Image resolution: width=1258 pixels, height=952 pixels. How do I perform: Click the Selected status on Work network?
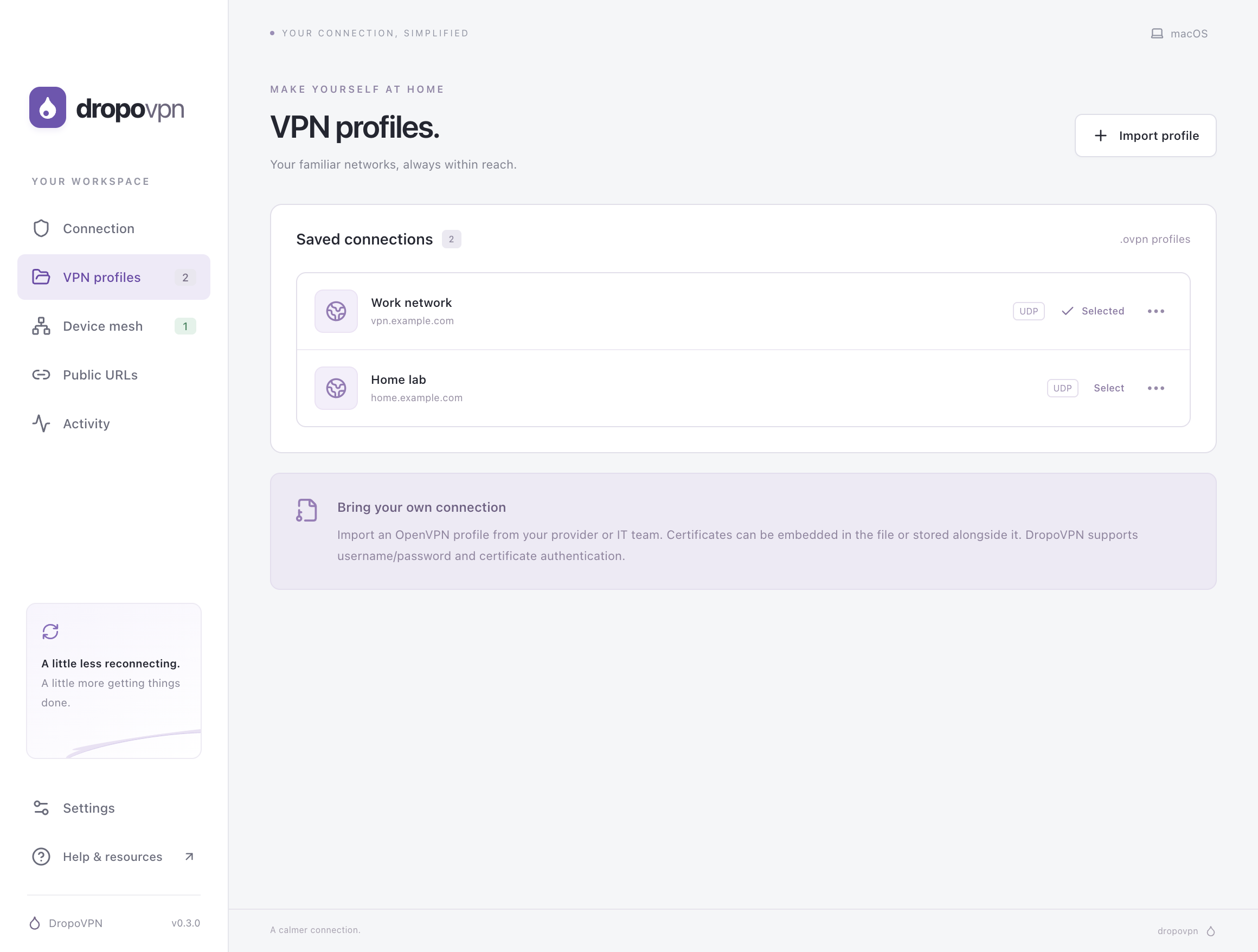click(1093, 311)
